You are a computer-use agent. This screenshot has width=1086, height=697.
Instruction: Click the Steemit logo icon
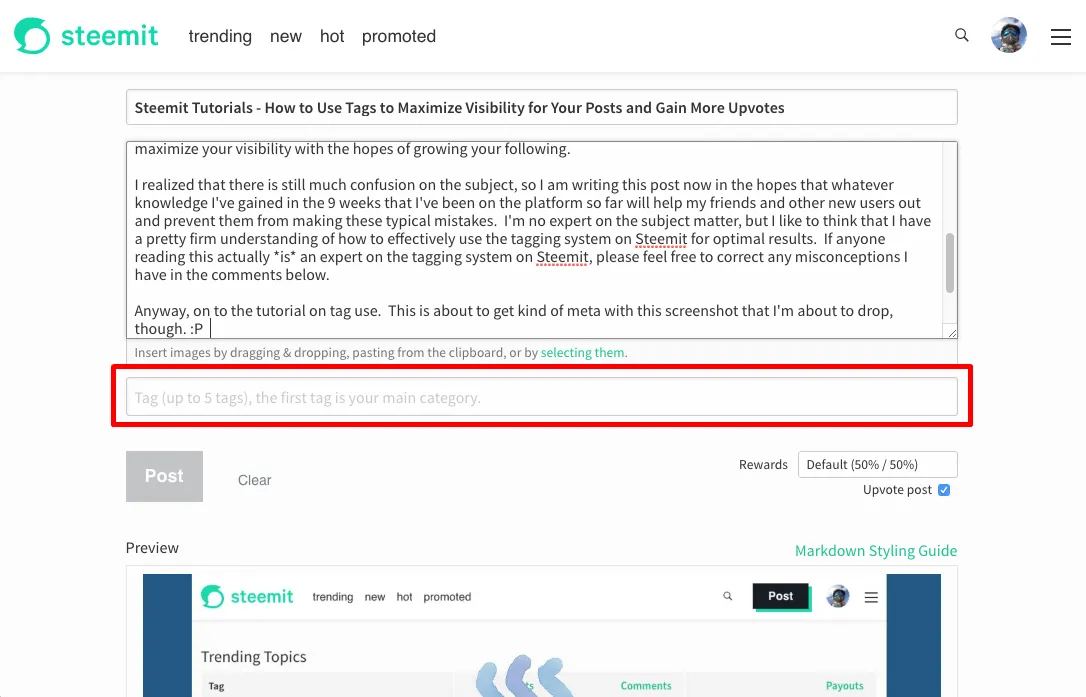point(32,36)
